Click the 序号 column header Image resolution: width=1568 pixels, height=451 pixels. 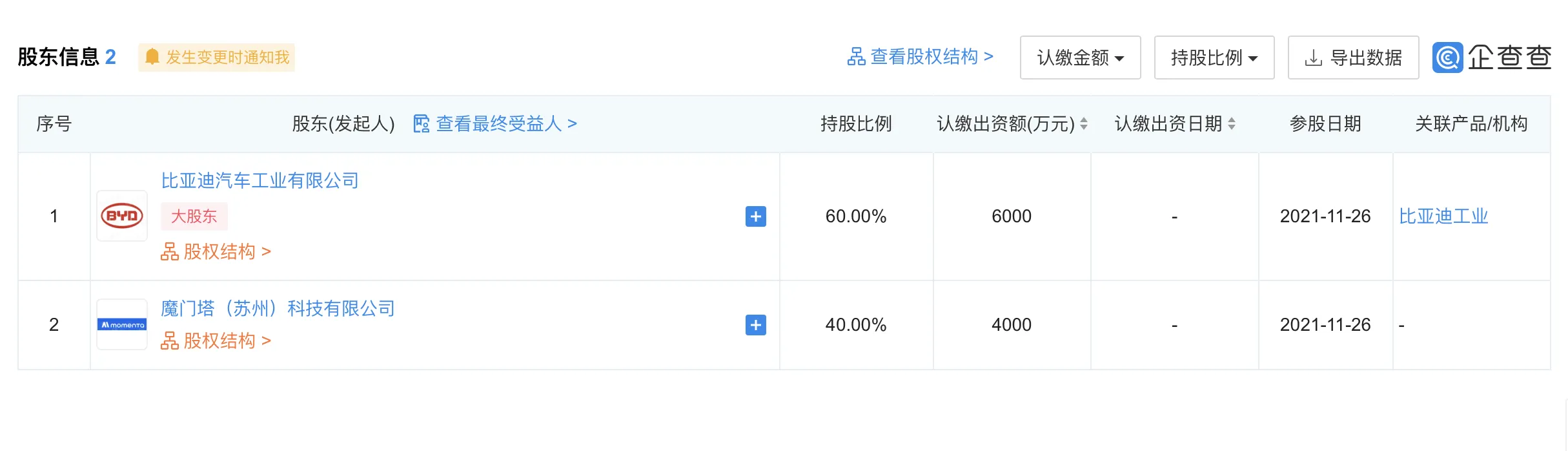[x=54, y=123]
